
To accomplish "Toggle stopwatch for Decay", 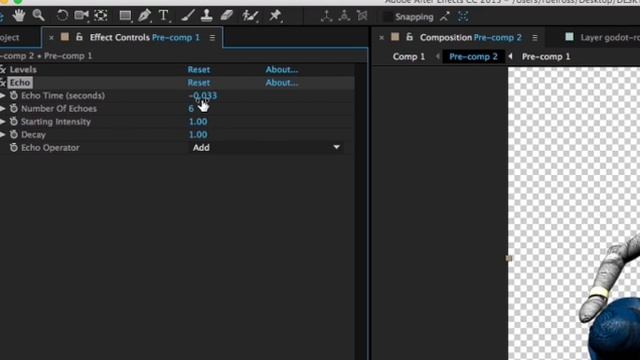I will pos(14,134).
